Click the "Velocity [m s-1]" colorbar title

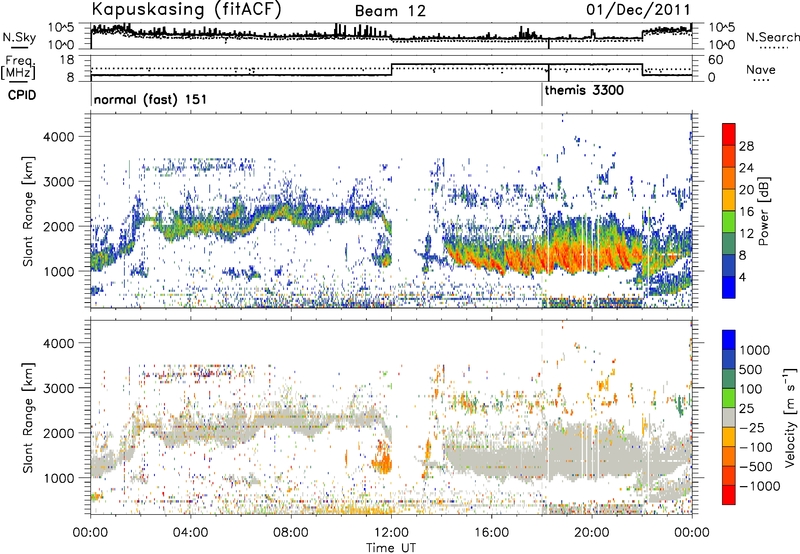pyautogui.click(x=790, y=417)
